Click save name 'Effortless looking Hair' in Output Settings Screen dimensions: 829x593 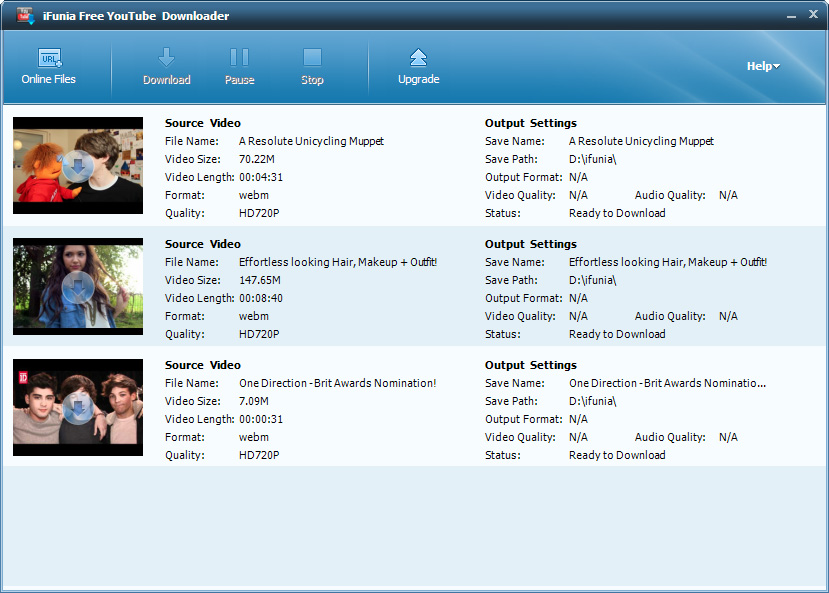[668, 262]
